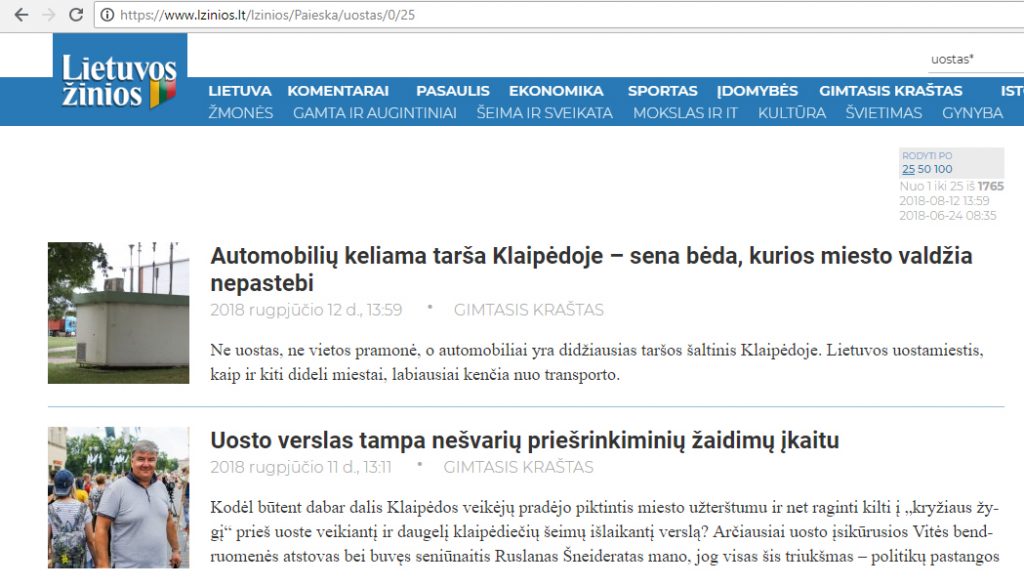Click the browser forward arrow
The image size is (1024, 586).
[x=48, y=15]
